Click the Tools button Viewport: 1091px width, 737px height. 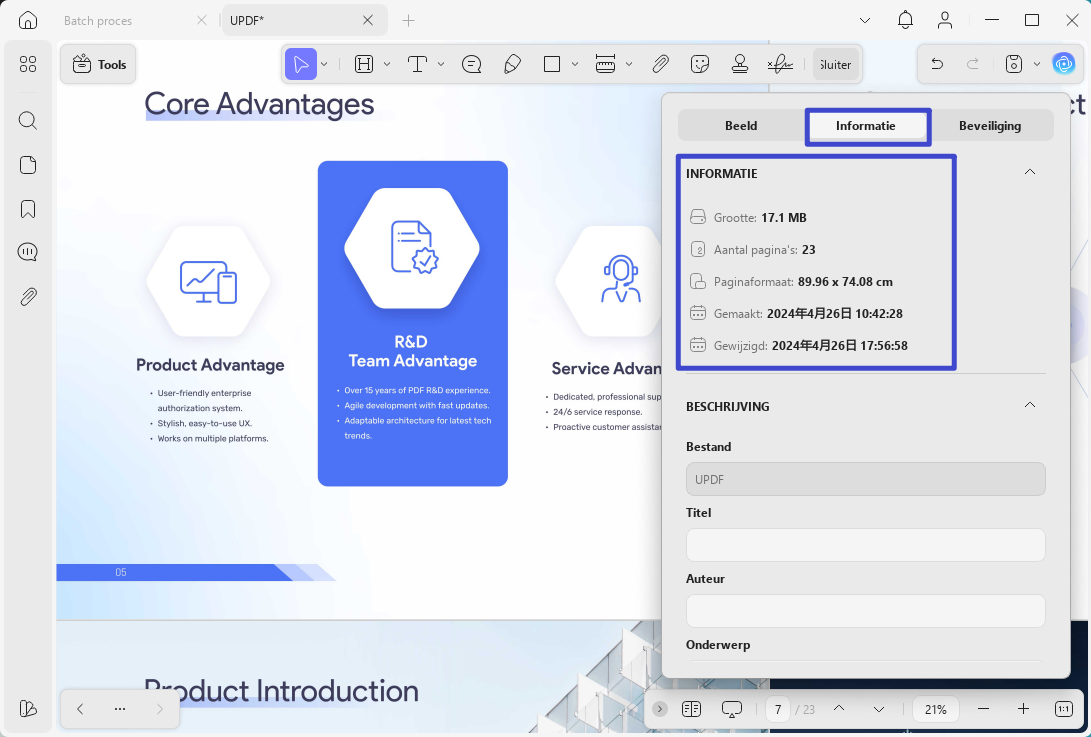[98, 64]
